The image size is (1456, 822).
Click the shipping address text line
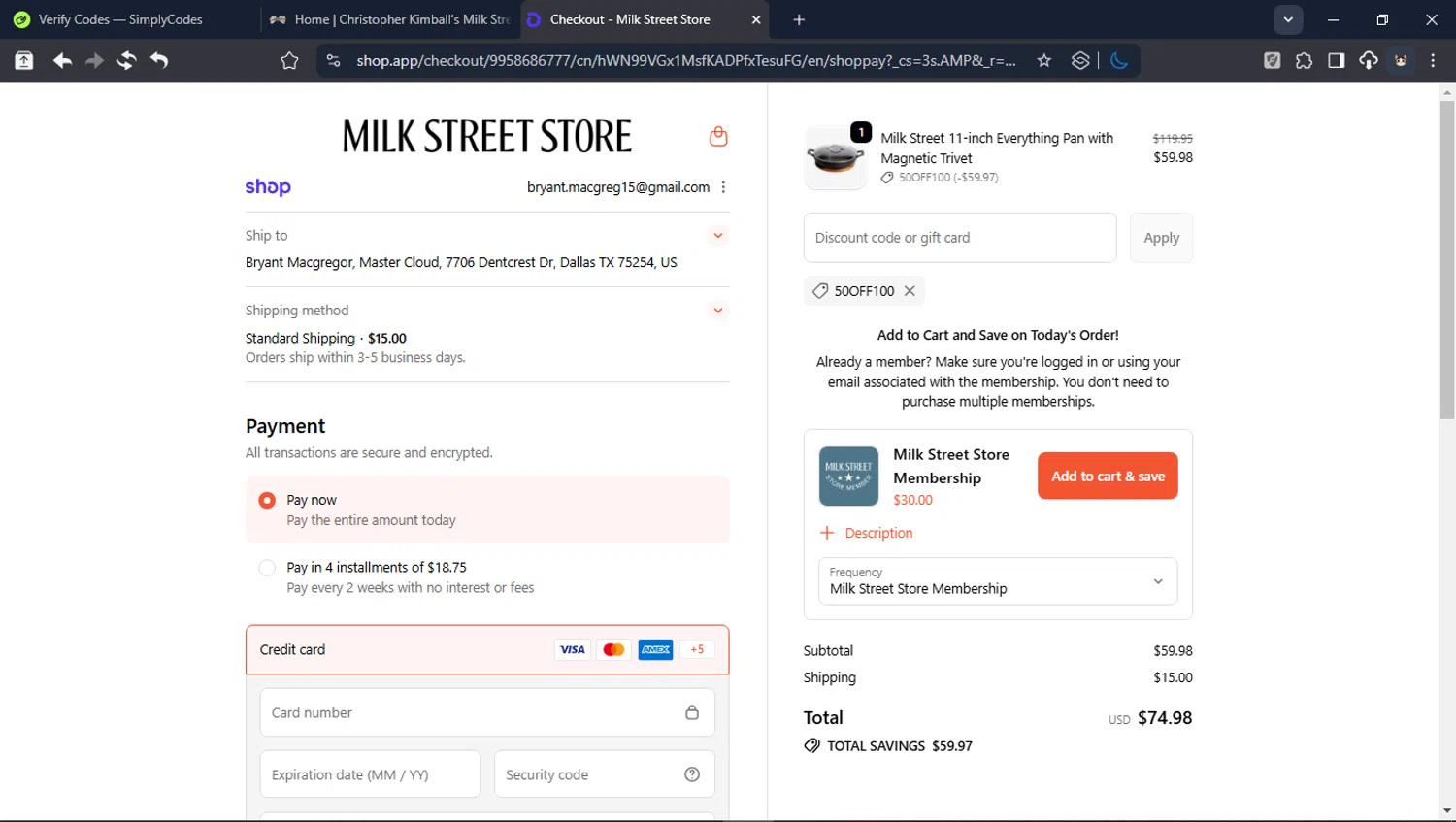[461, 262]
